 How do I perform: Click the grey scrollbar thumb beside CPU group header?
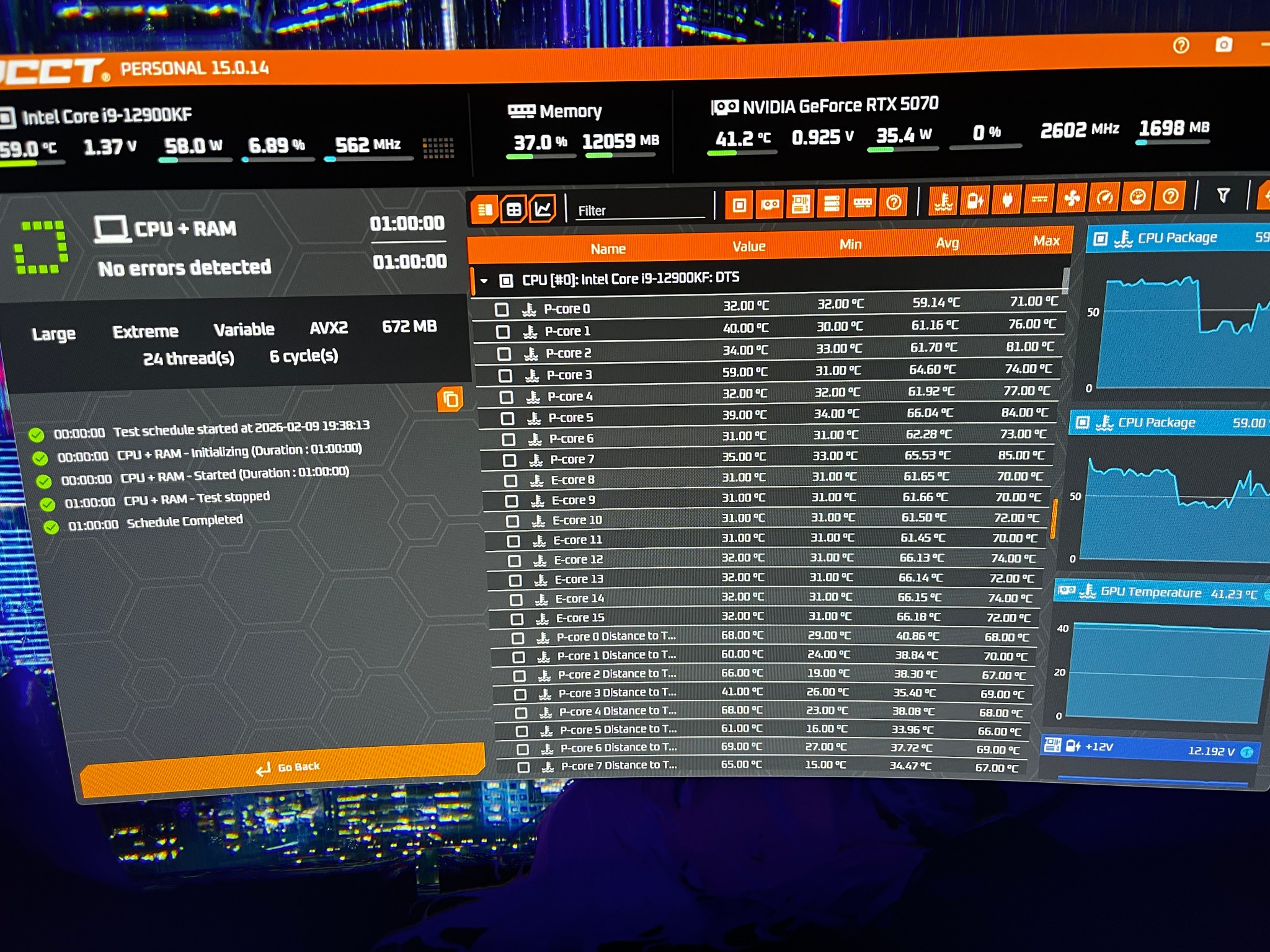click(1065, 280)
